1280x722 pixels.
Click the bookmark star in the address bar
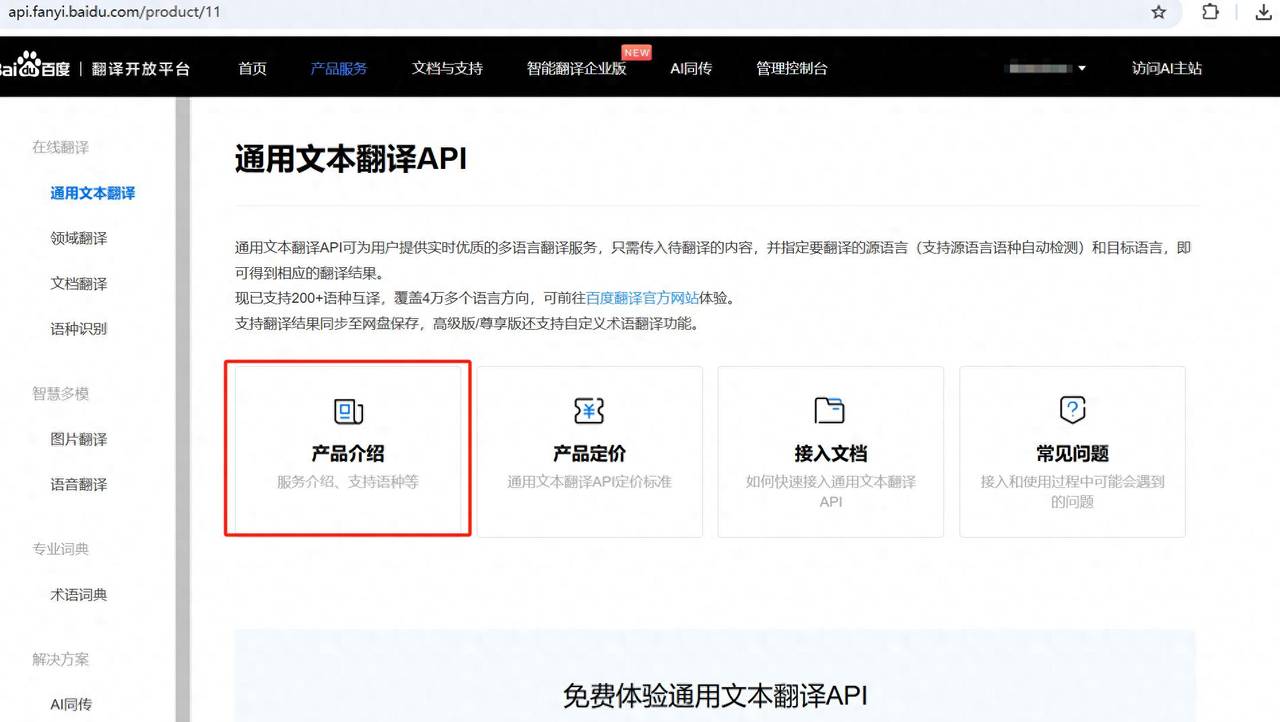pyautogui.click(x=1158, y=14)
